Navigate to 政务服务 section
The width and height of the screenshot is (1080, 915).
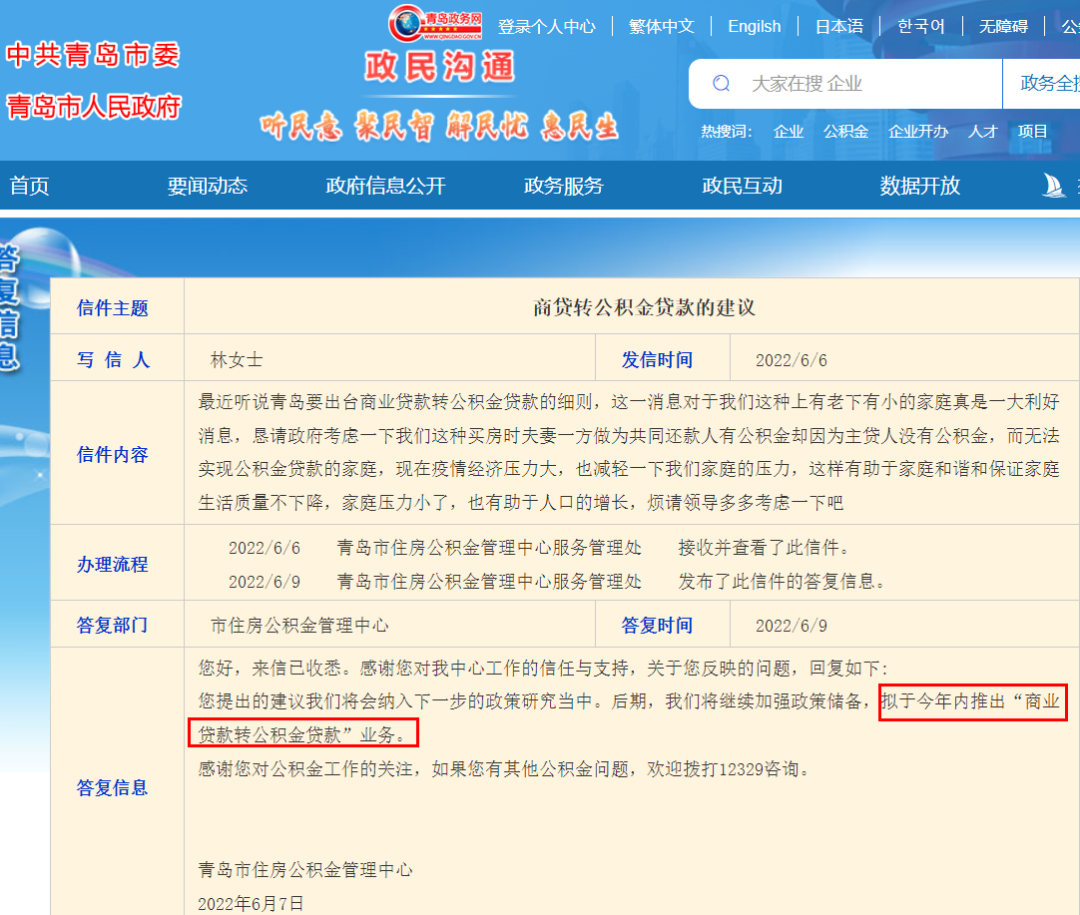click(x=563, y=185)
